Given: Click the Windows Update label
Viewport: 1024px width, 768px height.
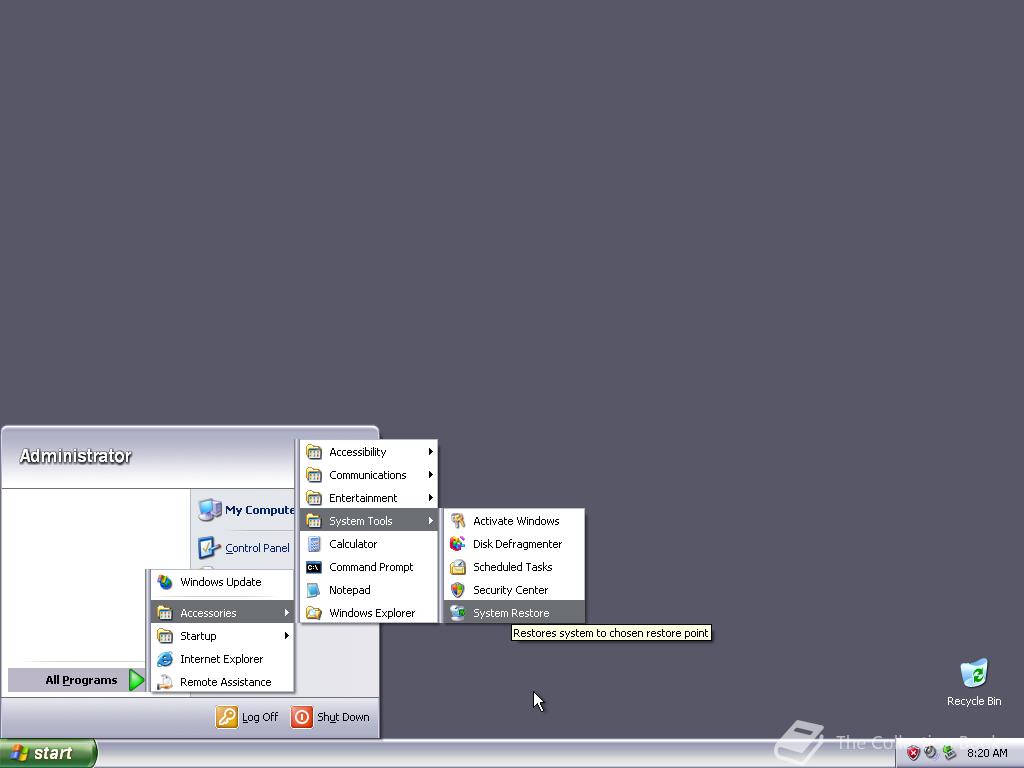Looking at the screenshot, I should pos(221,582).
